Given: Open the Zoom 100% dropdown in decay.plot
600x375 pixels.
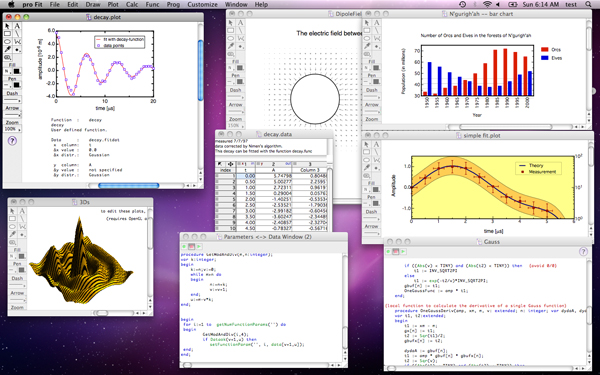Looking at the screenshot, I should point(12,129).
